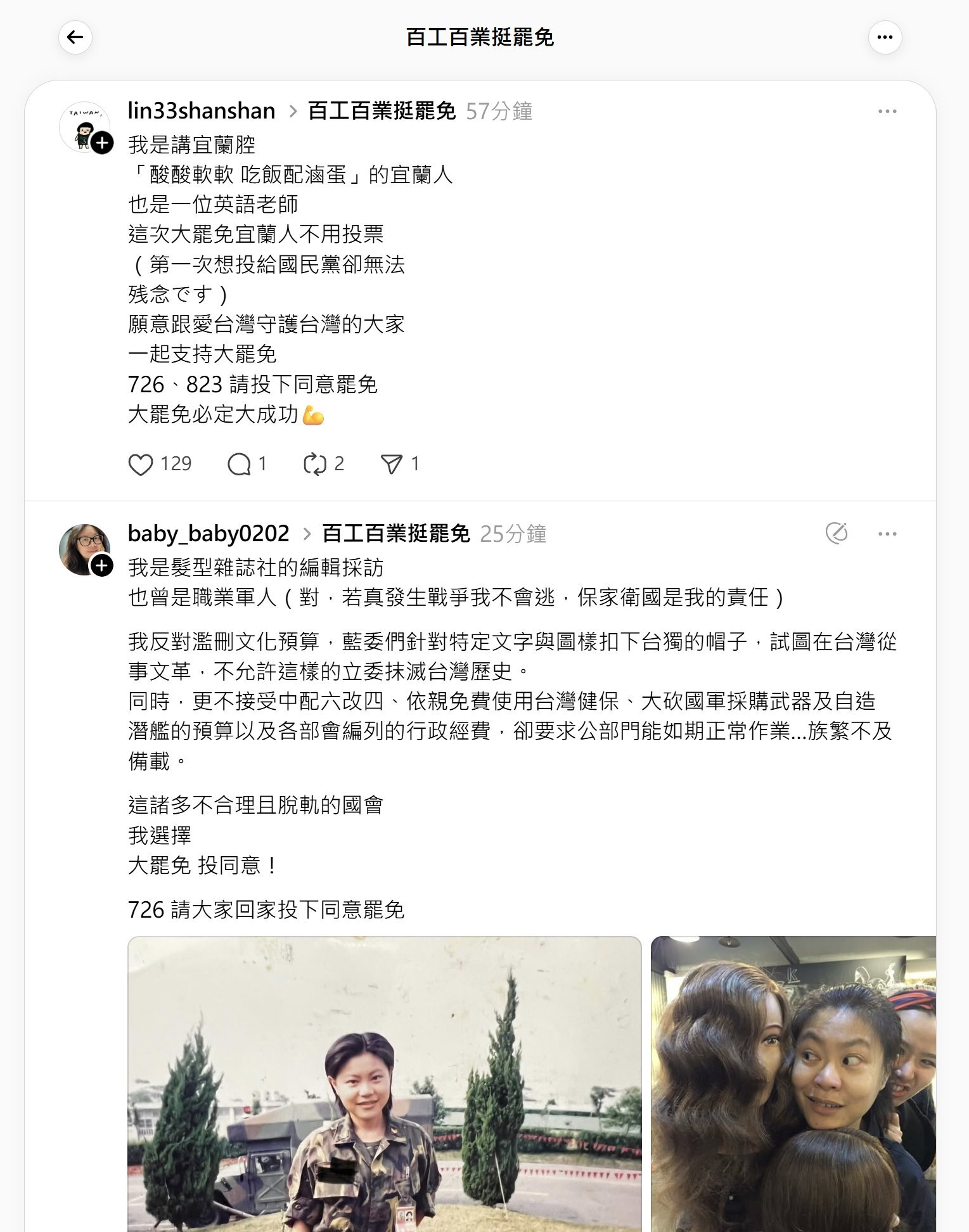Click baby_baby0202's profile avatar photo
969x1232 pixels.
click(x=84, y=549)
